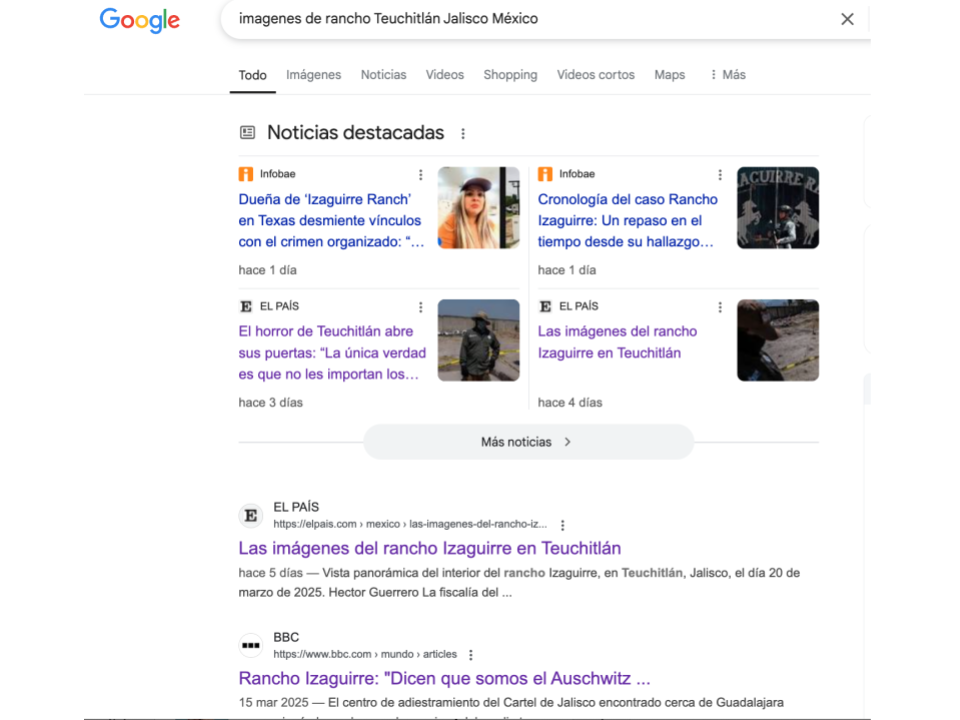
Task: Expand the Más search filters menu
Action: (x=727, y=75)
